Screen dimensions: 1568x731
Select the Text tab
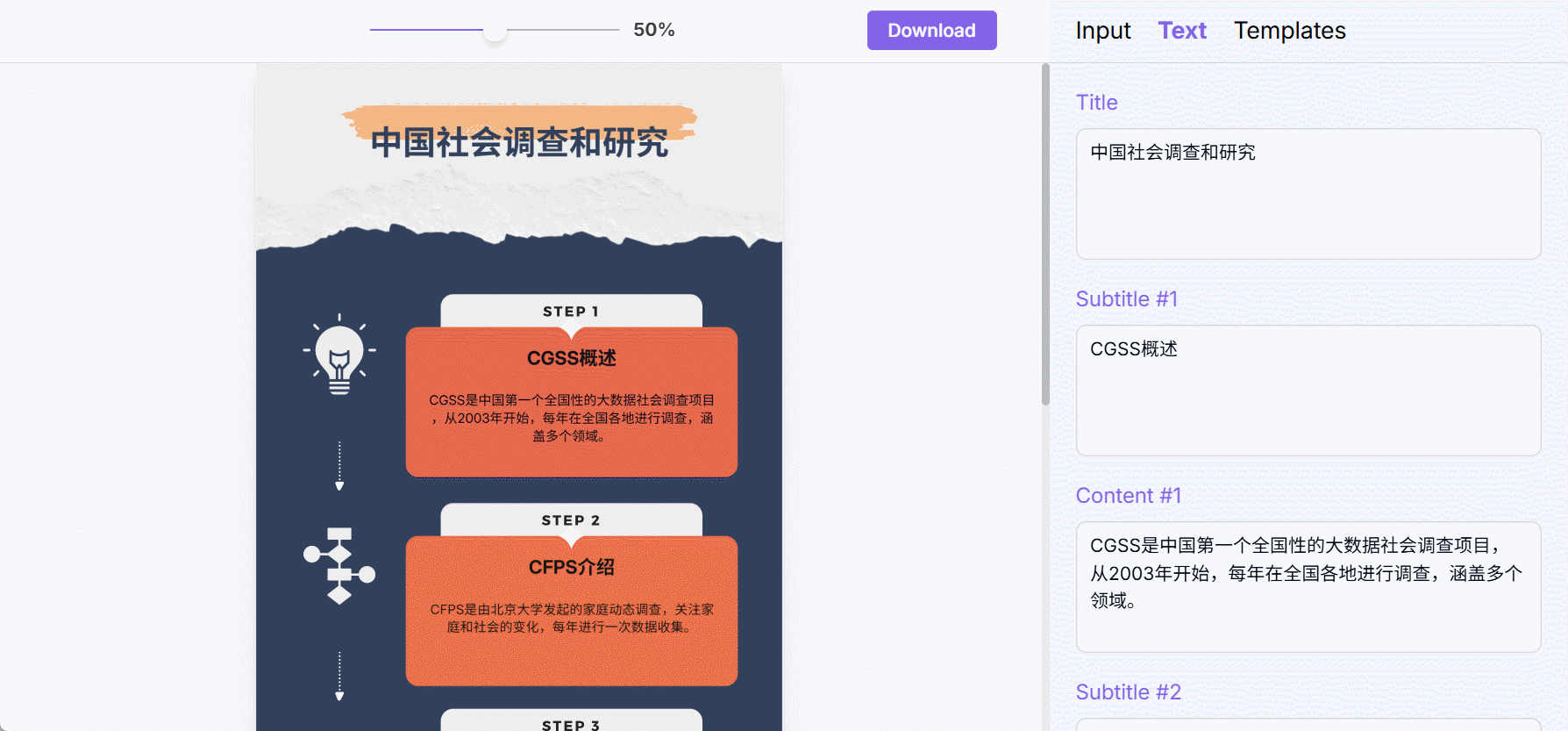(x=1182, y=31)
